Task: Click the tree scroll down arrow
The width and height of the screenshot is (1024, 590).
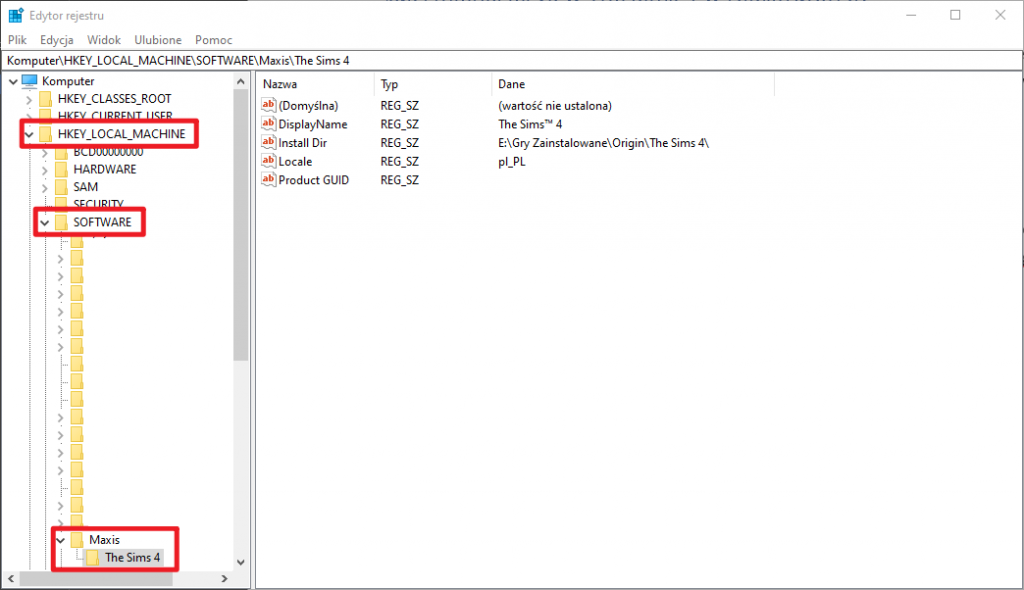Action: click(240, 562)
